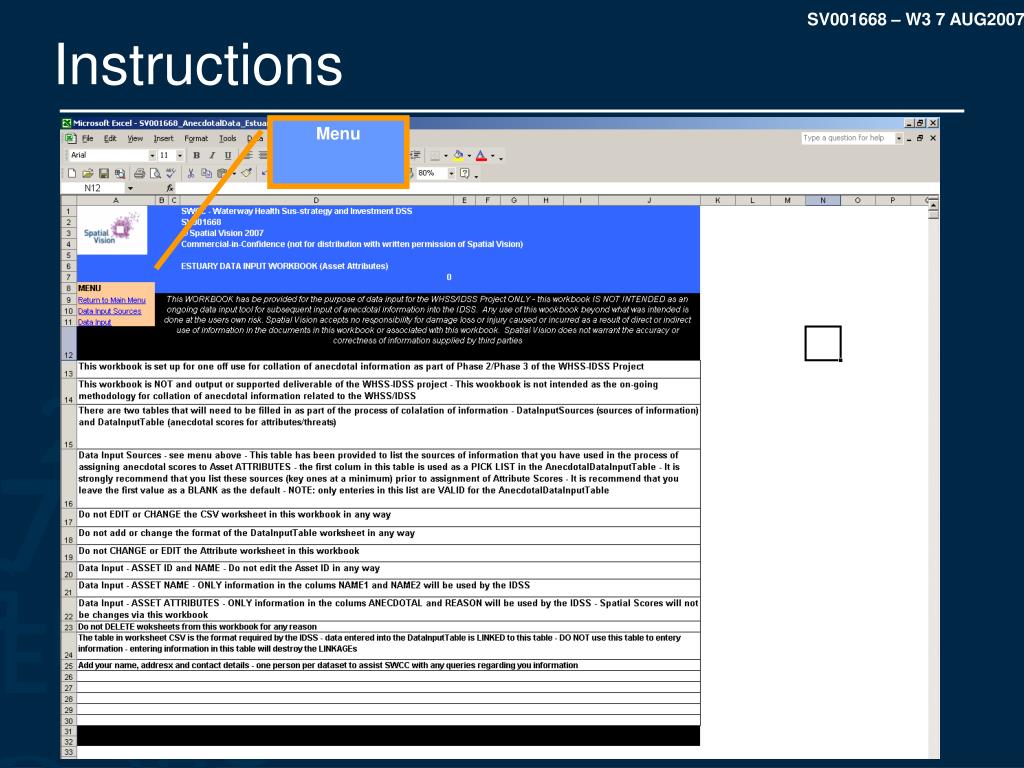This screenshot has height=768, width=1024.
Task: Select the Format Painter brush icon
Action: pyautogui.click(x=246, y=173)
